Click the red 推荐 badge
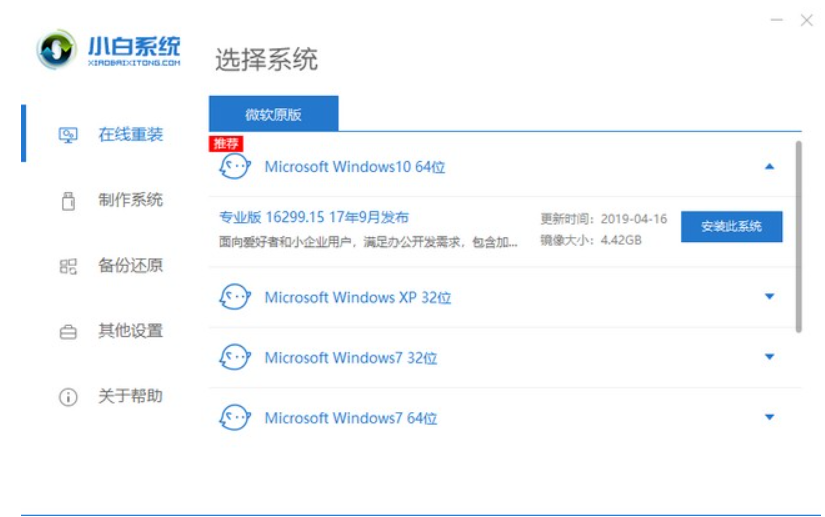 pos(226,143)
